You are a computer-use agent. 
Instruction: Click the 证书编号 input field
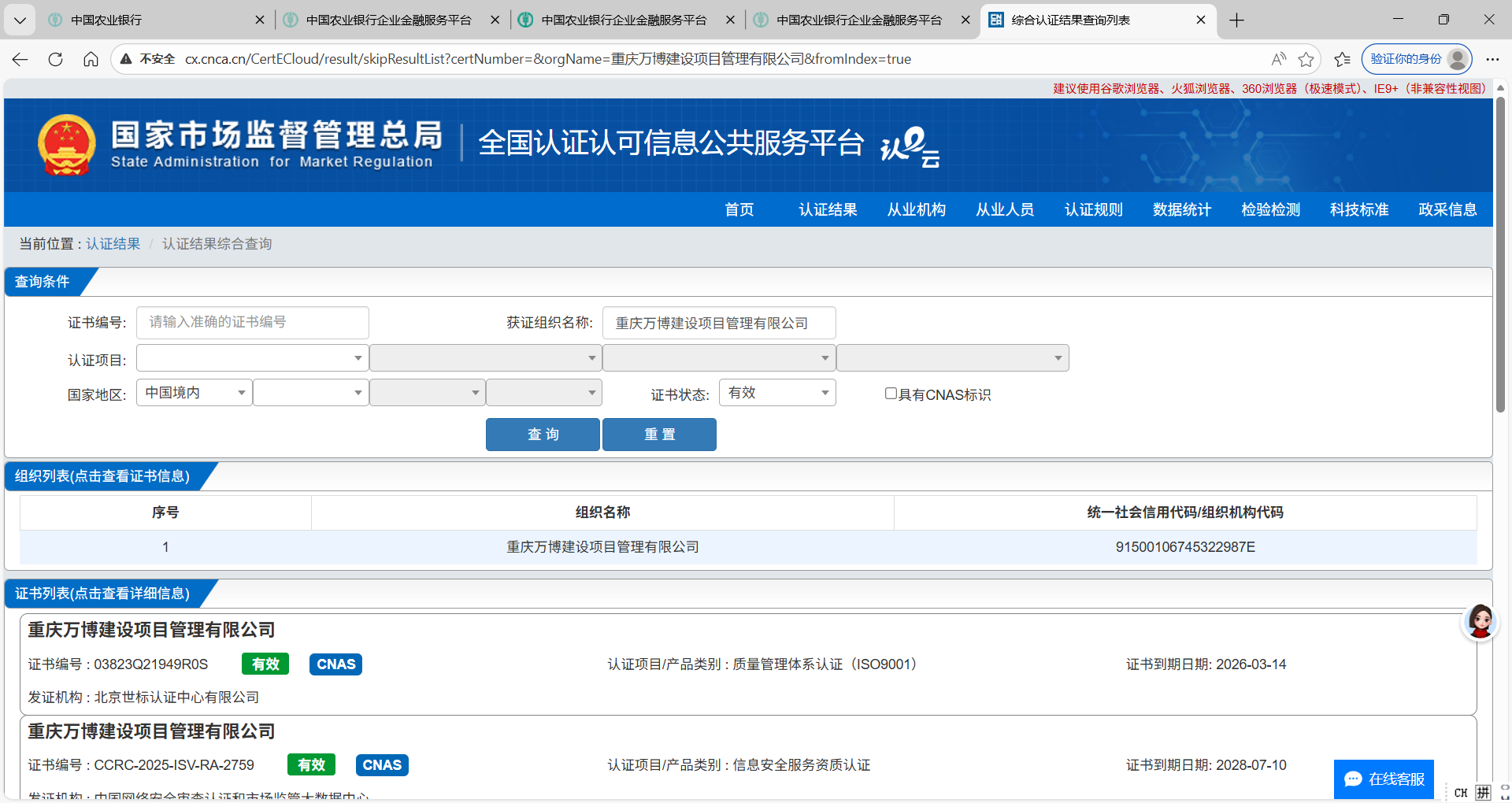point(252,323)
